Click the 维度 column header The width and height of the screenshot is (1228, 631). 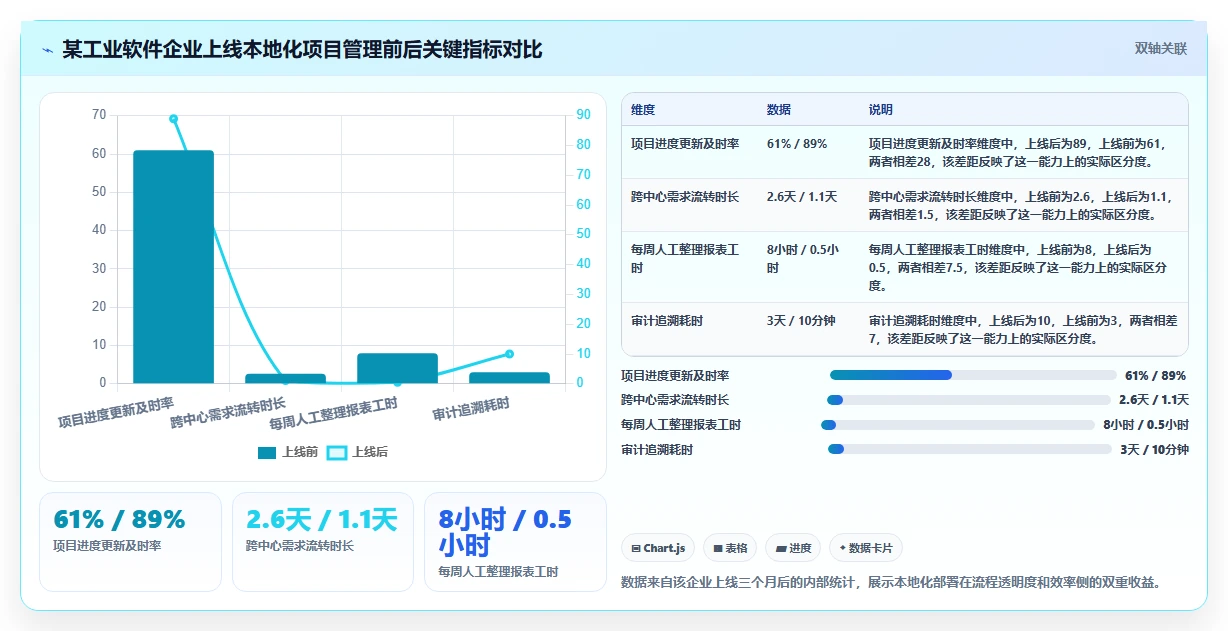(643, 110)
